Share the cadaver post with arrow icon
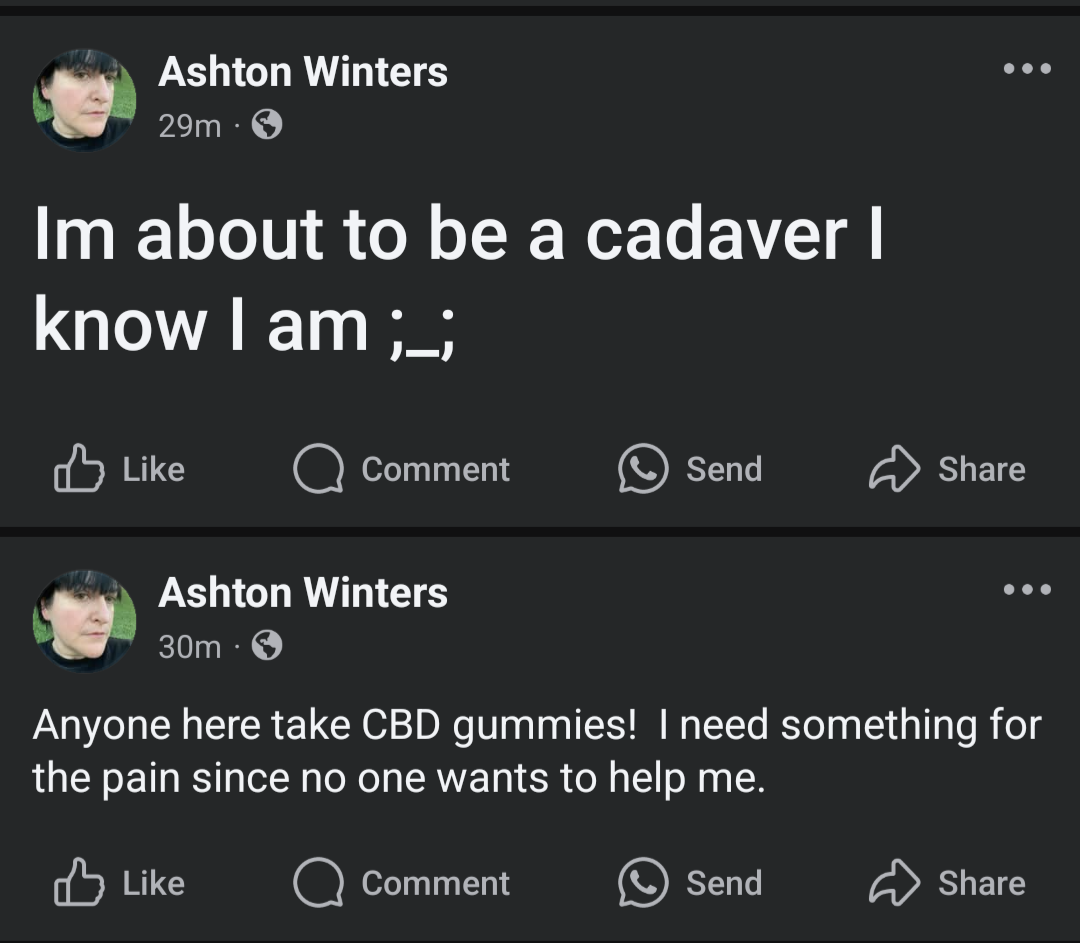Image resolution: width=1080 pixels, height=943 pixels. (x=947, y=469)
